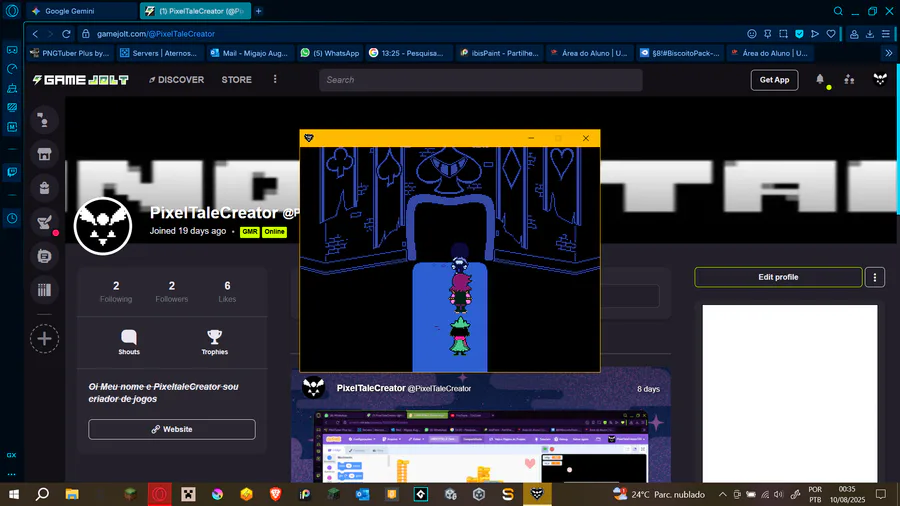
Task: Click the pinboard pin icon in address bar
Action: coord(767,34)
